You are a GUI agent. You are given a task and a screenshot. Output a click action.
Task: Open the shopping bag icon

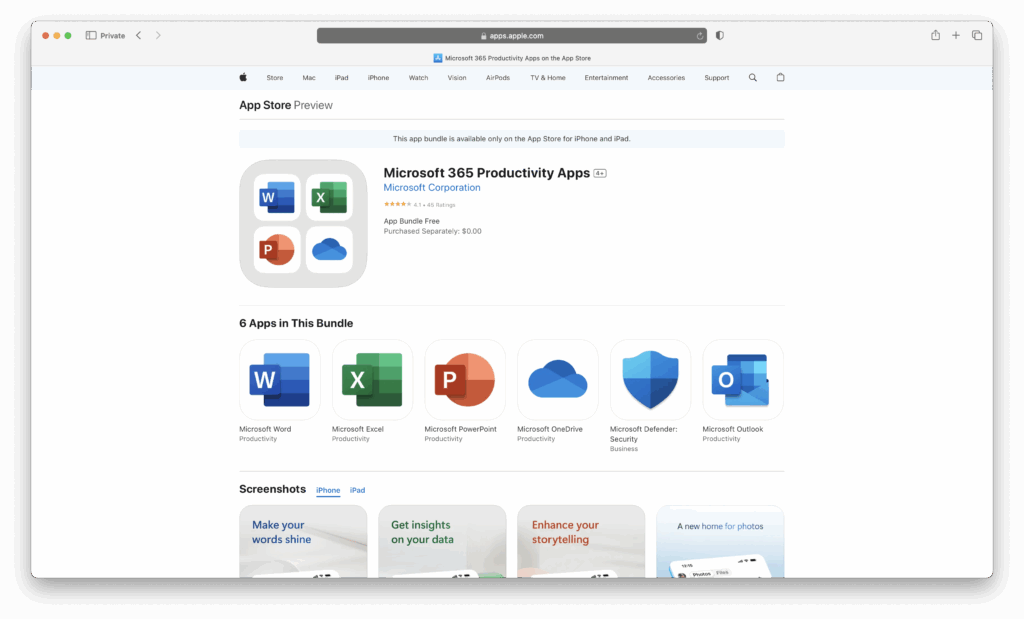780,77
